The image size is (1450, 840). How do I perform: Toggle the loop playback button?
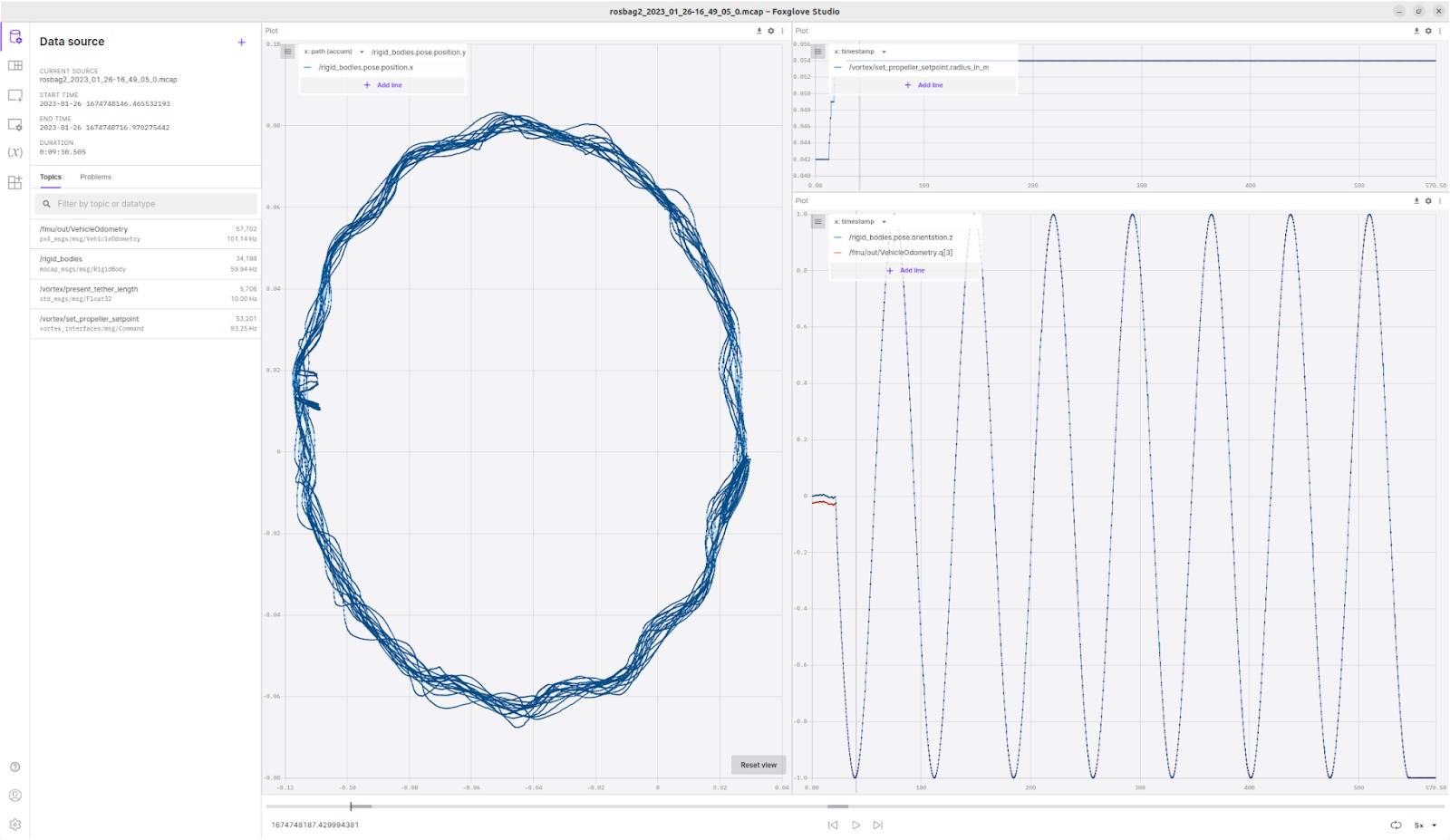coord(1396,825)
